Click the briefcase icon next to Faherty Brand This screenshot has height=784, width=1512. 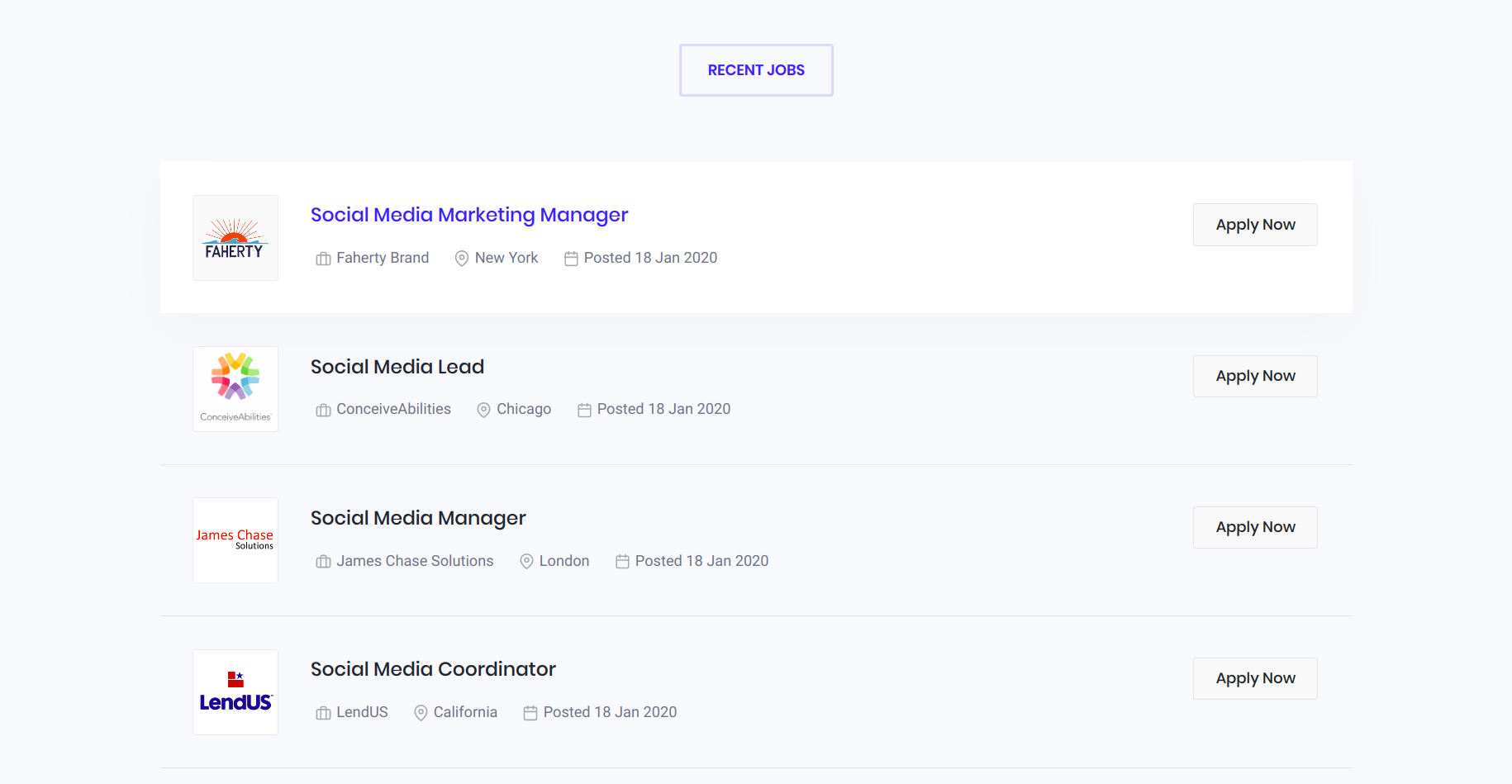pos(322,258)
